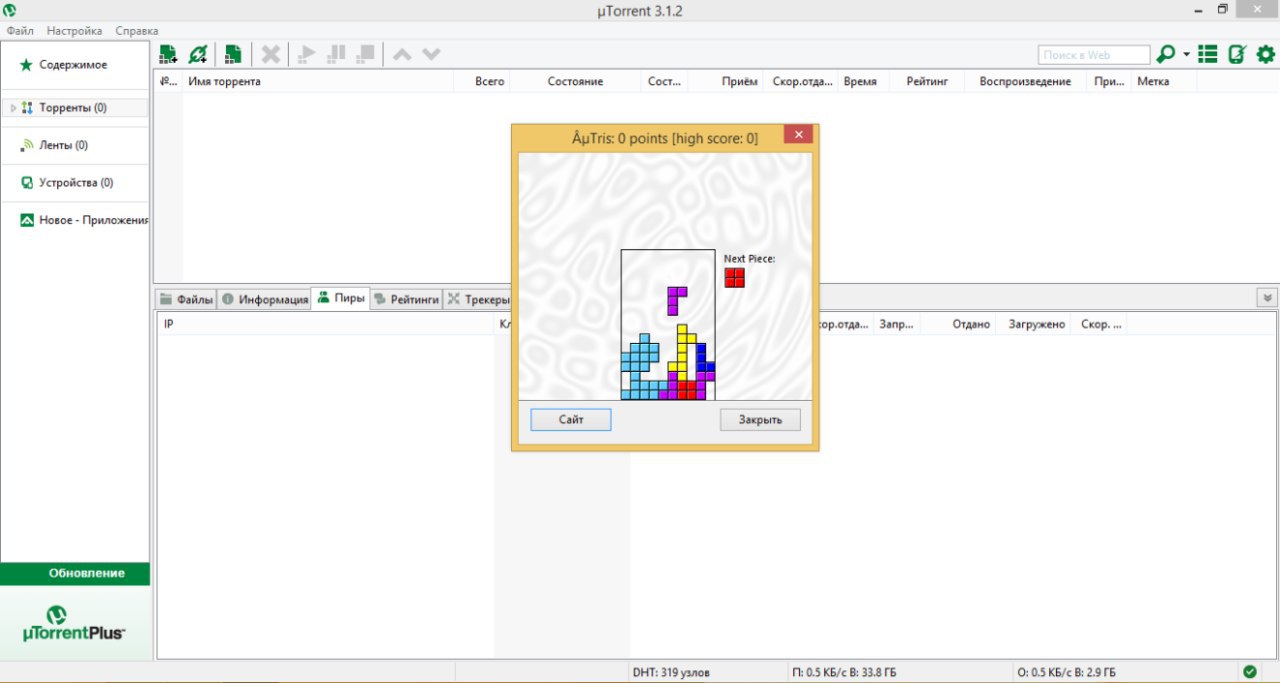
Task: Switch to the Файлы tab
Action: click(186, 299)
